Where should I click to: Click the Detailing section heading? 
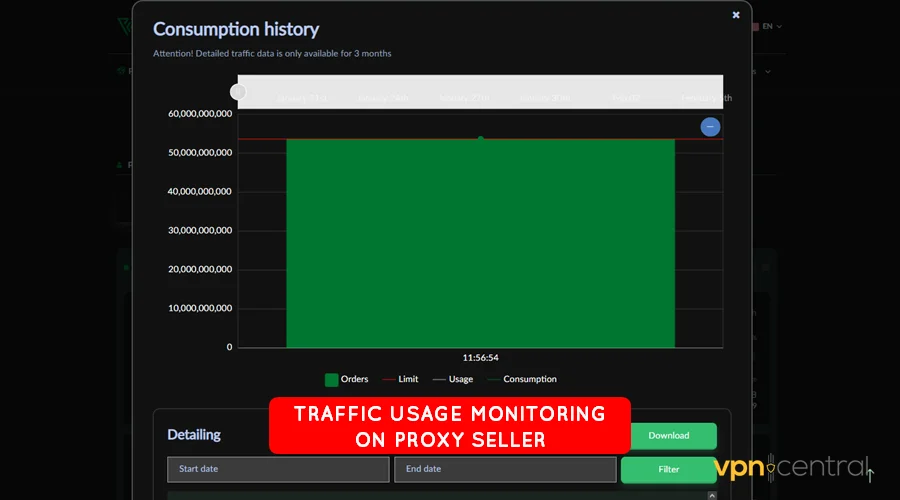pos(194,435)
